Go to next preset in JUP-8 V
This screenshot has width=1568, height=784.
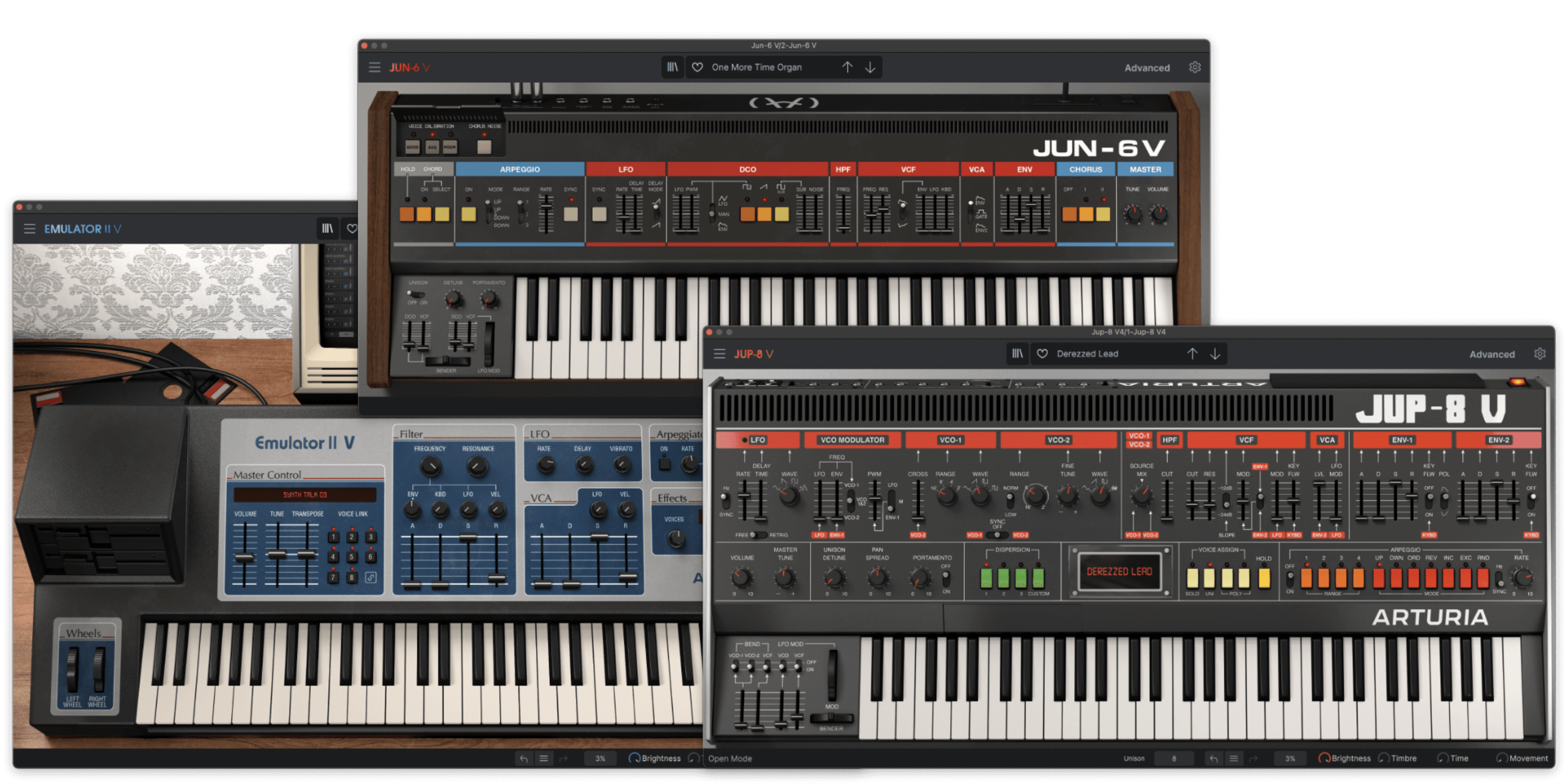pos(1215,354)
